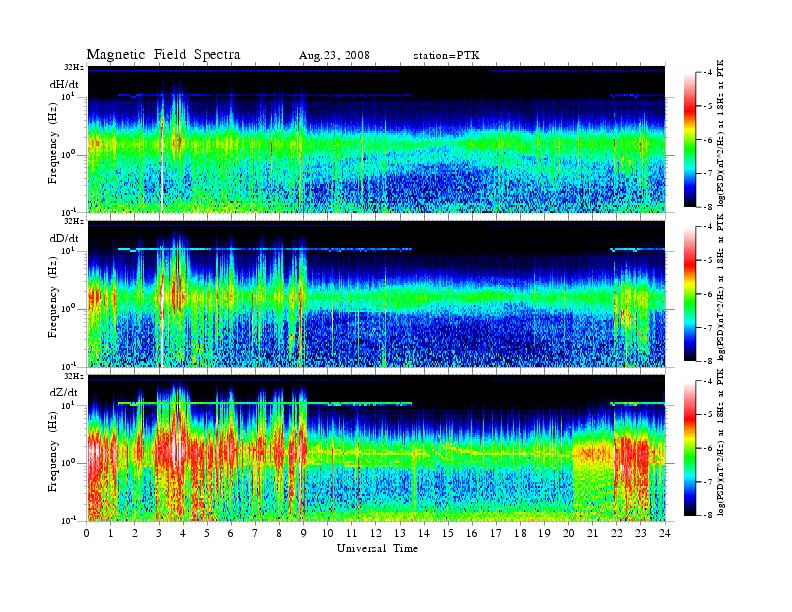Click the "20" hour tick on Universal Time axis
The image size is (792, 612).
(568, 533)
